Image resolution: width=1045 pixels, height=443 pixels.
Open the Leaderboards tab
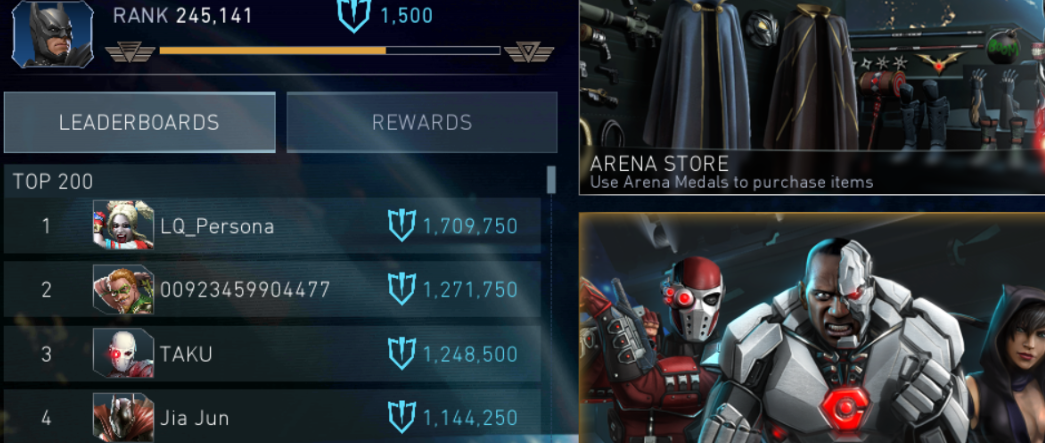pos(139,122)
